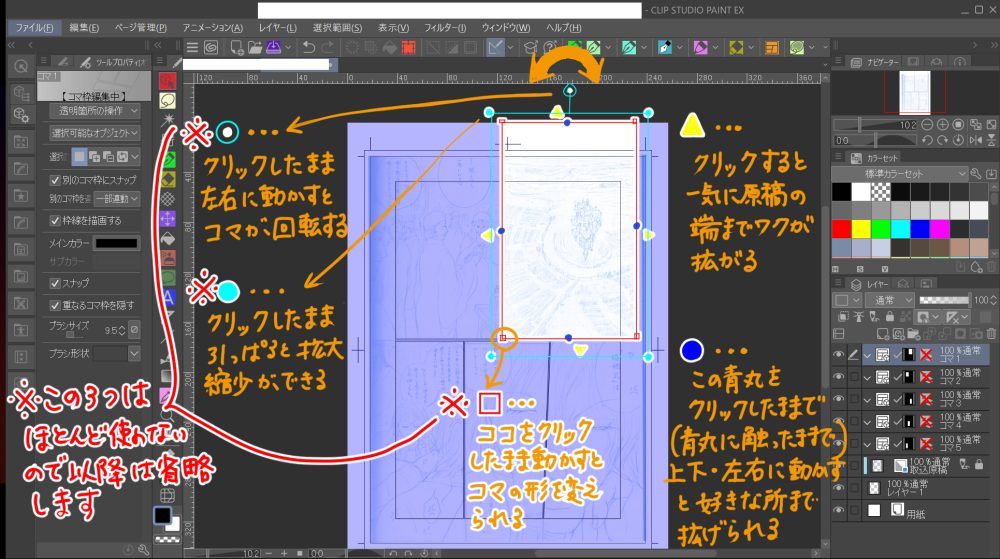
Task: Click the New raster layer icon
Action: pyautogui.click(x=883, y=333)
